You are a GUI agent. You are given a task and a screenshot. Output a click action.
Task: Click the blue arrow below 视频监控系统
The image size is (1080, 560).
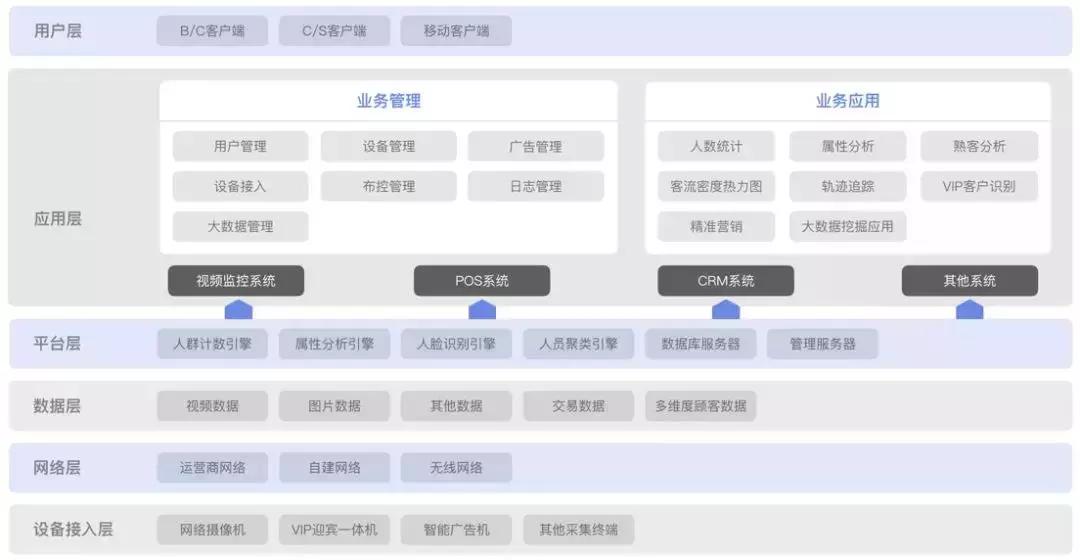(x=238, y=309)
